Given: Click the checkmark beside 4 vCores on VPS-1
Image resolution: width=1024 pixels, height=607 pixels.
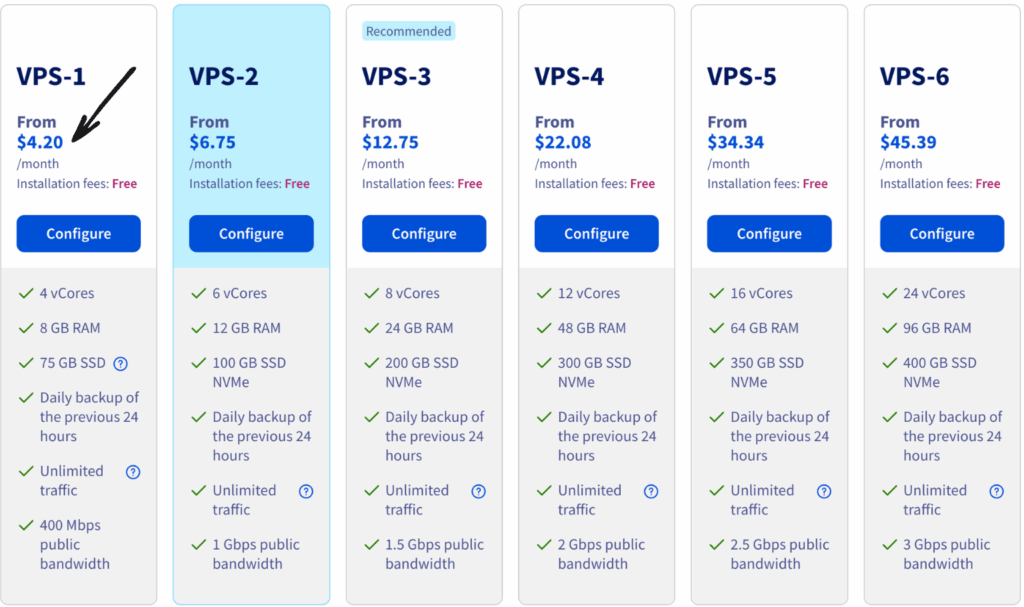Looking at the screenshot, I should 26,293.
